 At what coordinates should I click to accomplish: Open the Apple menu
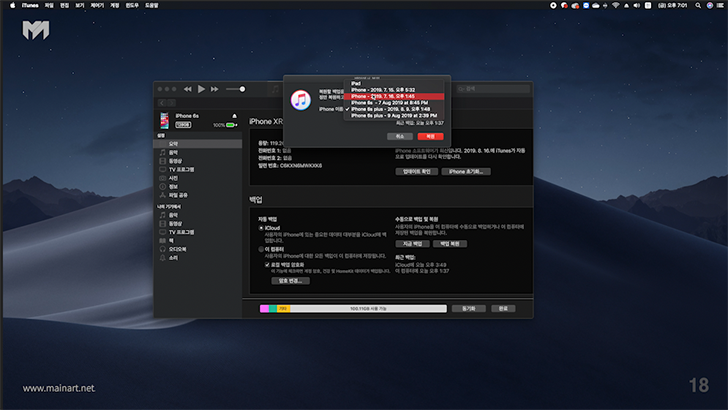tap(13, 6)
